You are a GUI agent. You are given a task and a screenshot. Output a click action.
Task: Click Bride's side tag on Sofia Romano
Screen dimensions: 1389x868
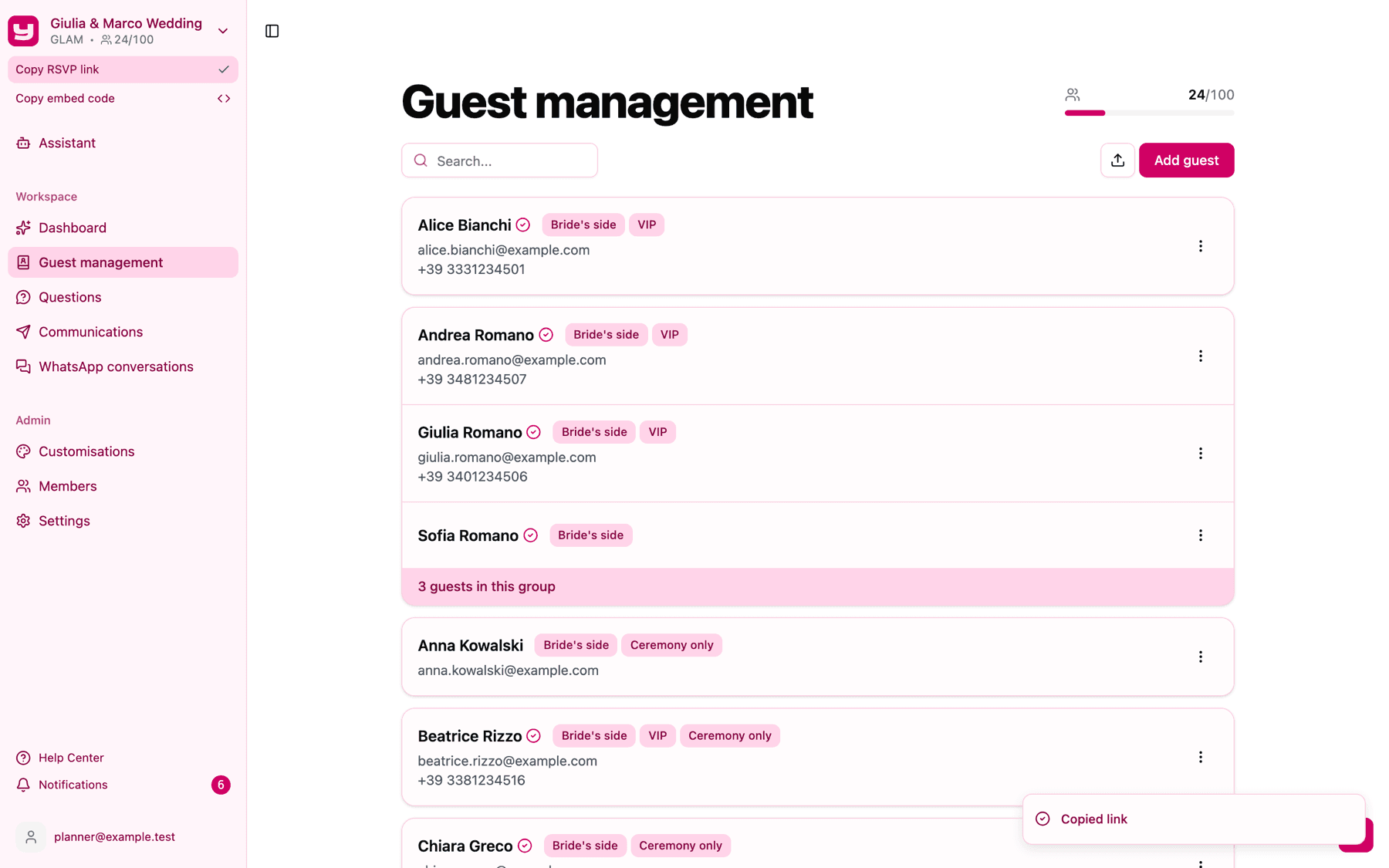pos(590,535)
